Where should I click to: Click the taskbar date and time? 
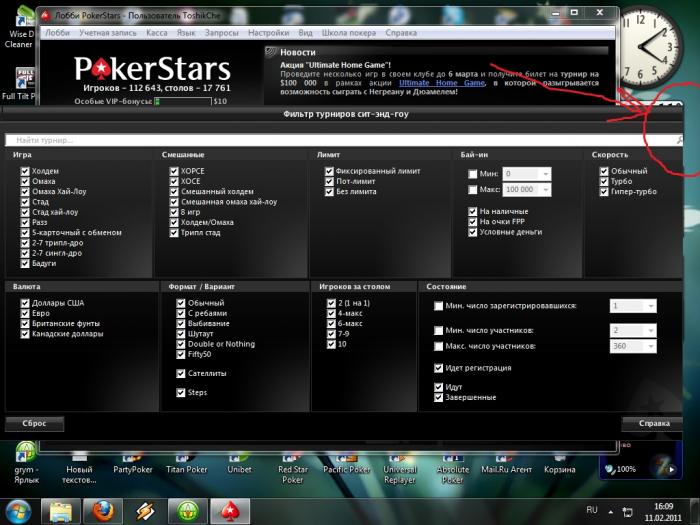663,512
